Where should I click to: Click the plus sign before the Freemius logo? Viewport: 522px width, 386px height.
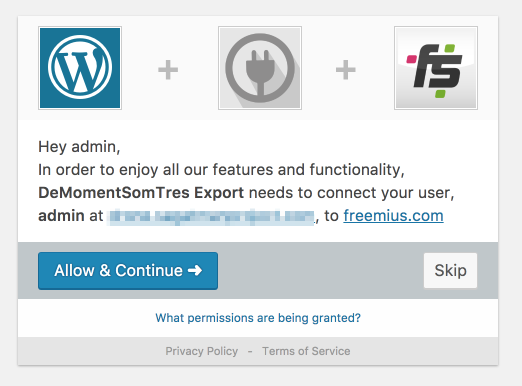click(x=346, y=70)
